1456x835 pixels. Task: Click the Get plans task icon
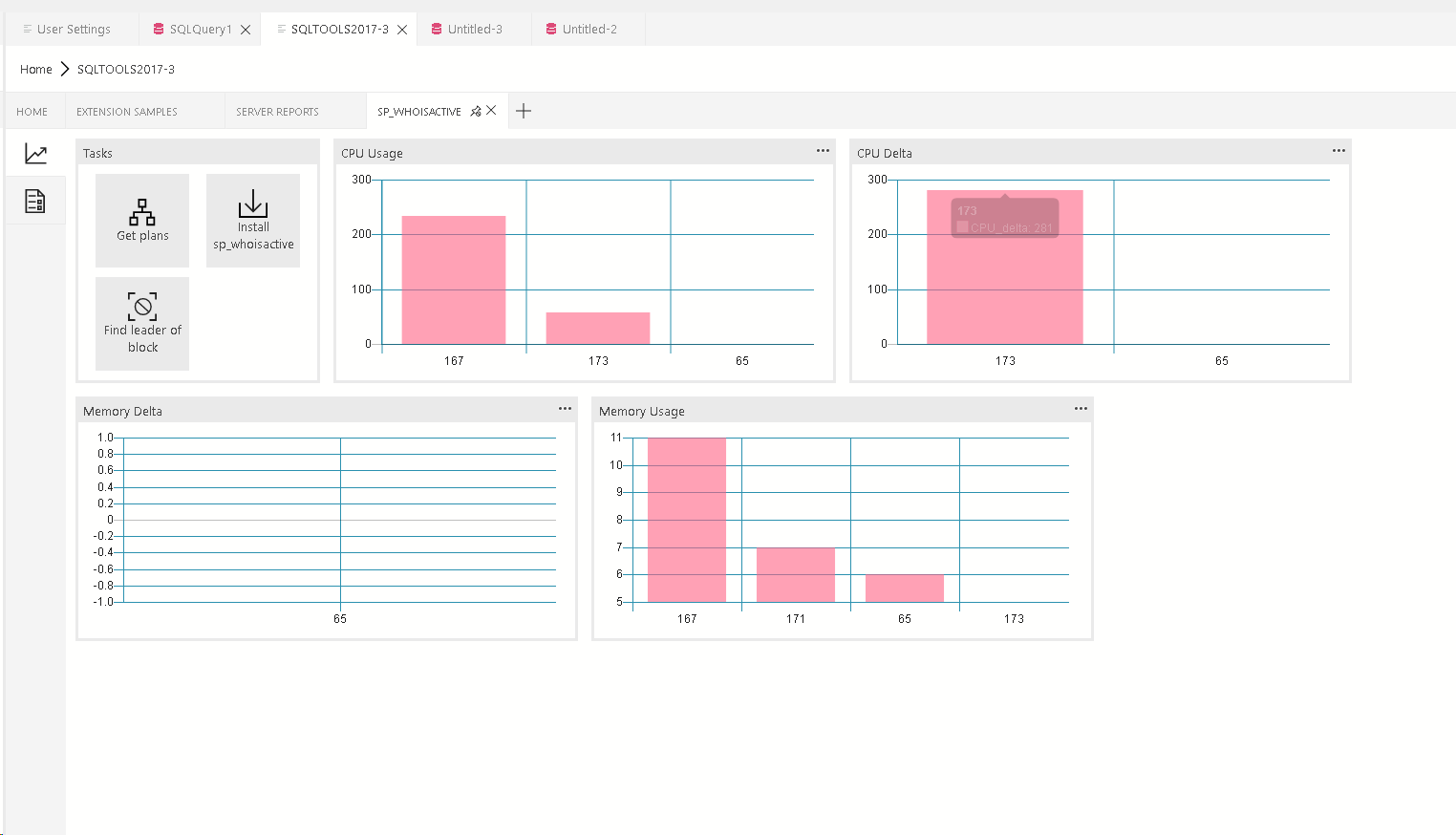tap(142, 212)
